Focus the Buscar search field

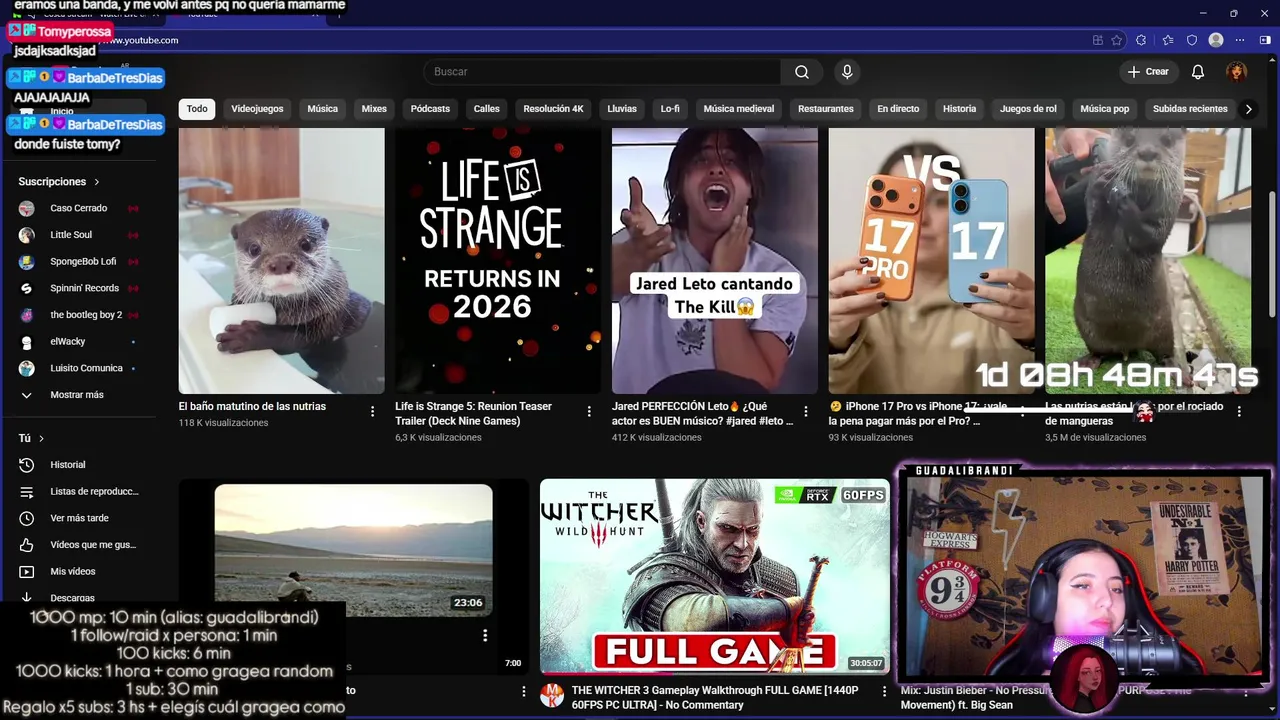pyautogui.click(x=602, y=72)
